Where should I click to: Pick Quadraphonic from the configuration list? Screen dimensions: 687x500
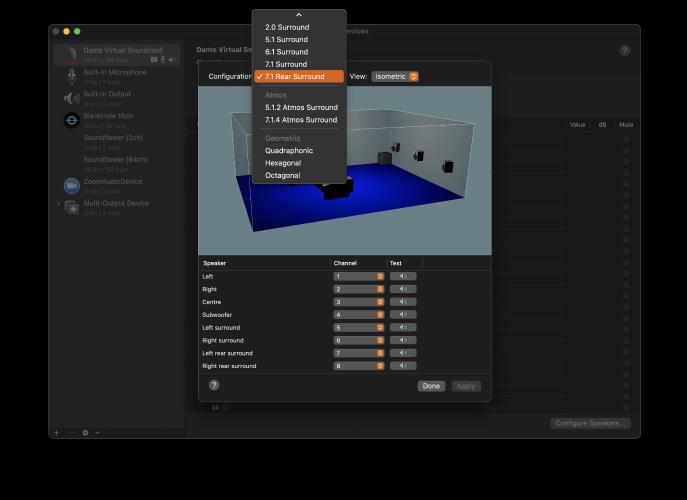pos(289,151)
